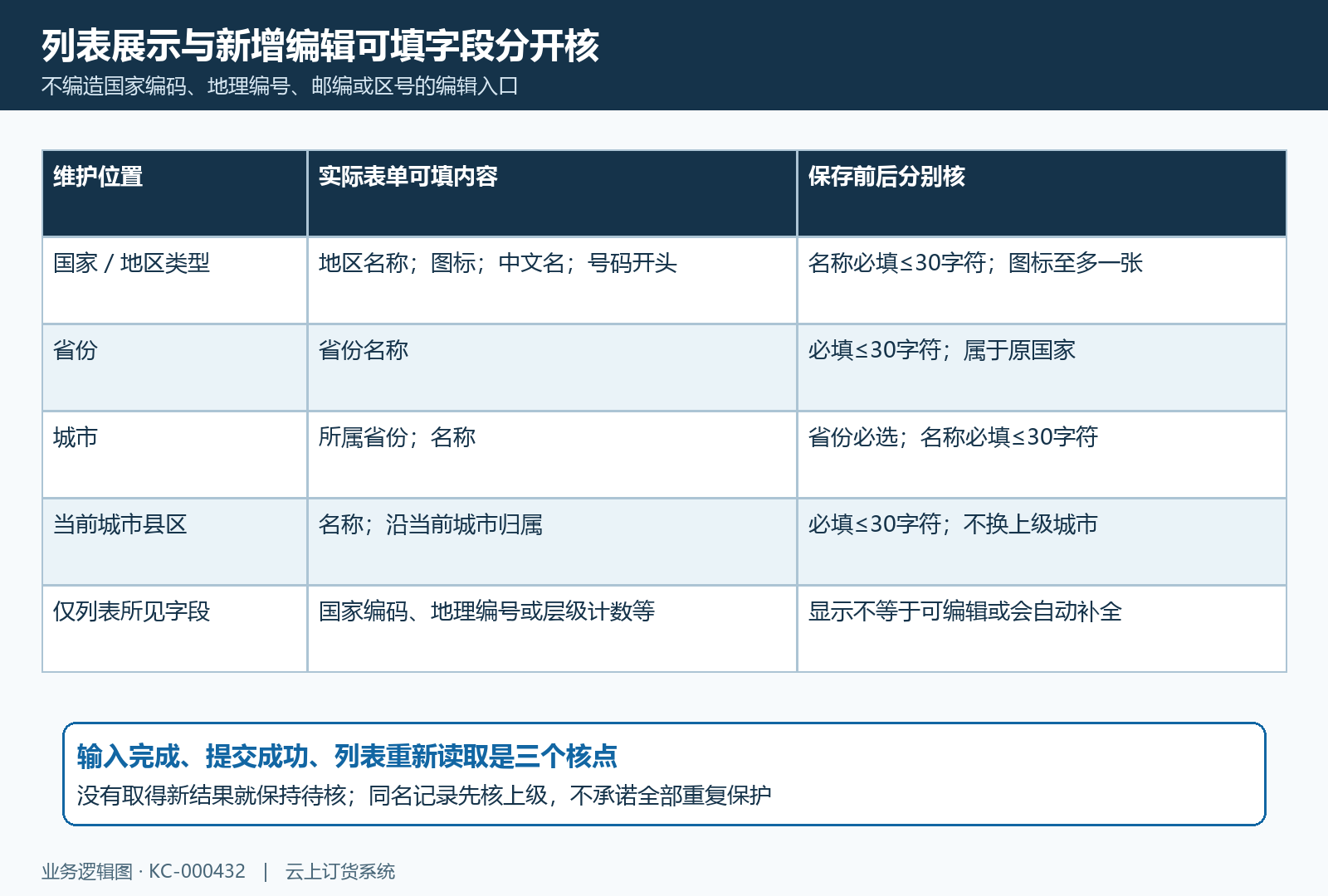Select the 国家 / 地区类型 cell
Image resolution: width=1328 pixels, height=896 pixels.
174,280
